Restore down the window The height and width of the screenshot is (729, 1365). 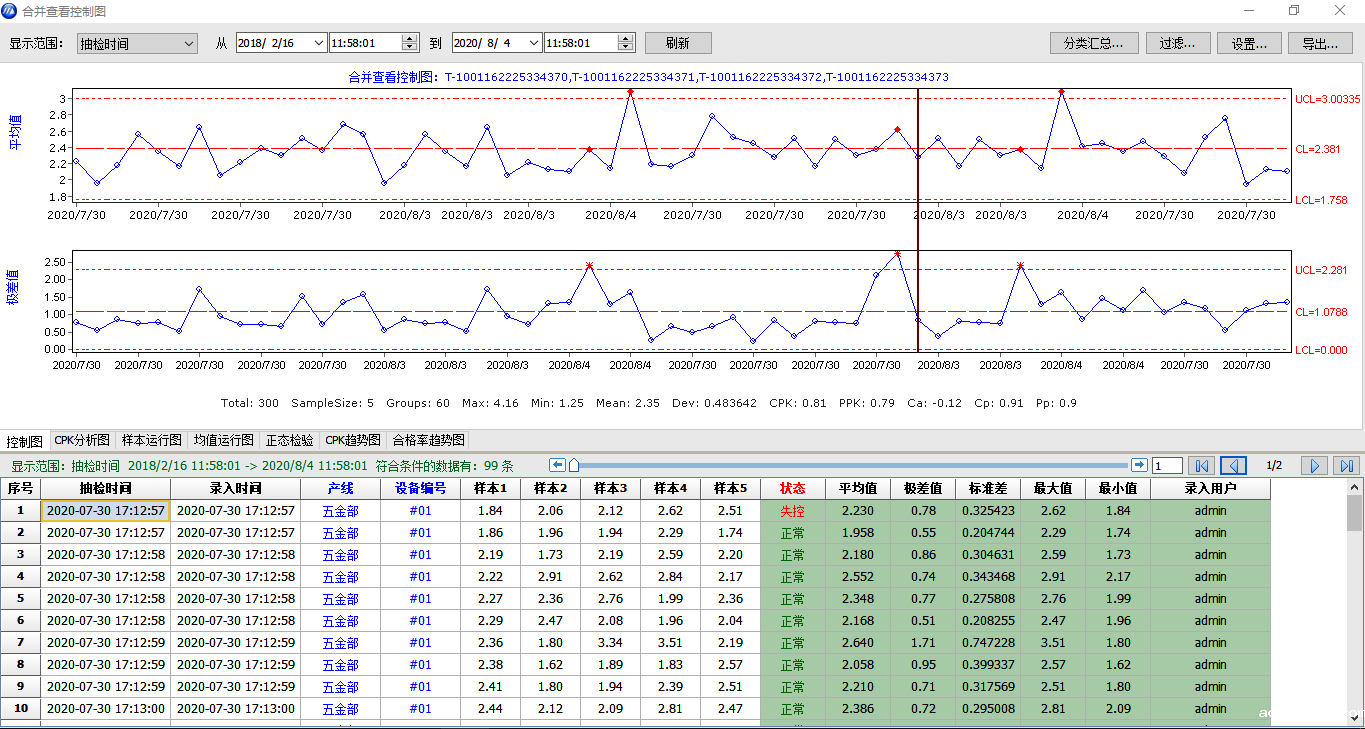tap(1293, 11)
